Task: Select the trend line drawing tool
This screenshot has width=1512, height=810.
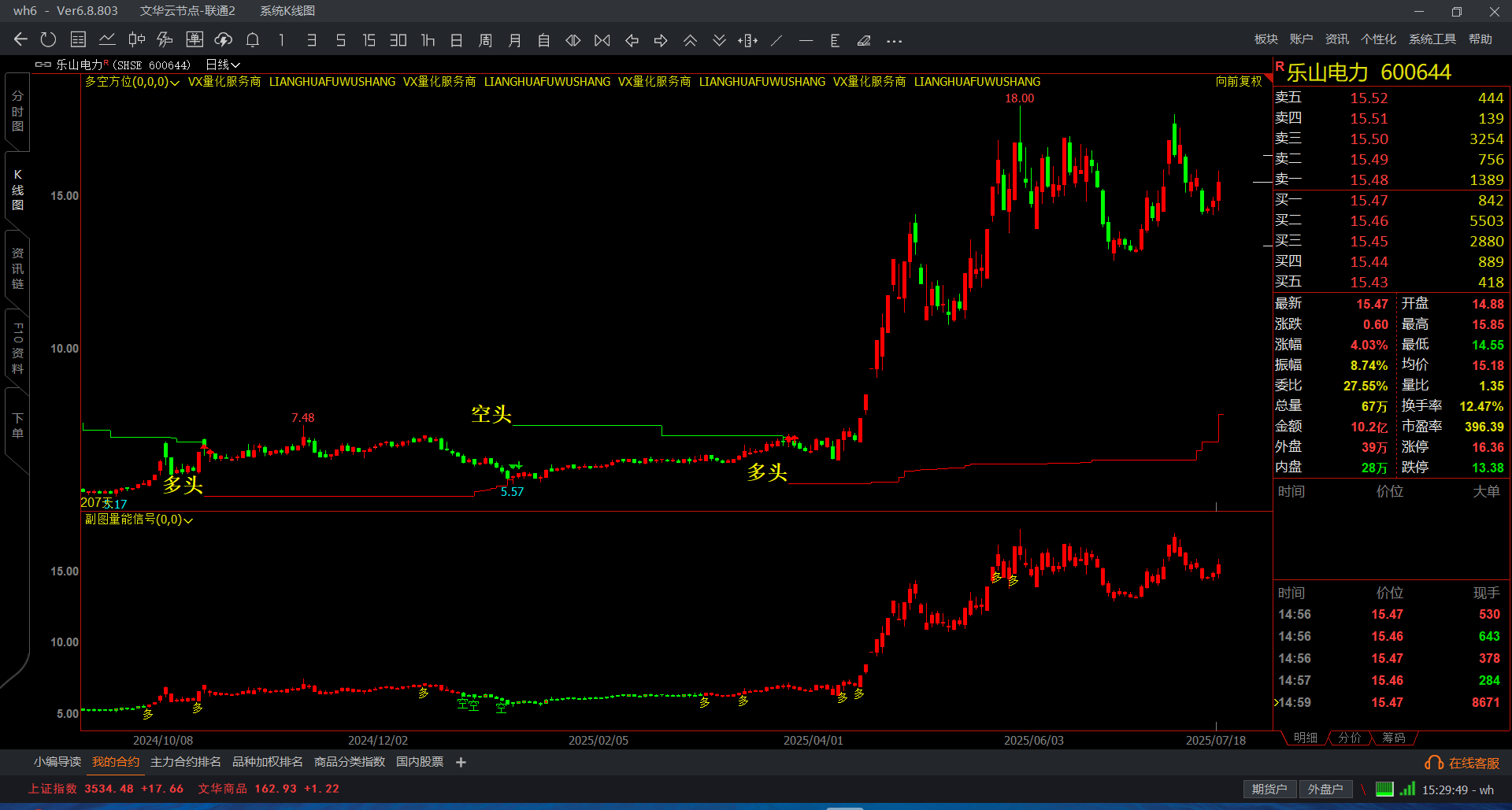Action: click(776, 40)
